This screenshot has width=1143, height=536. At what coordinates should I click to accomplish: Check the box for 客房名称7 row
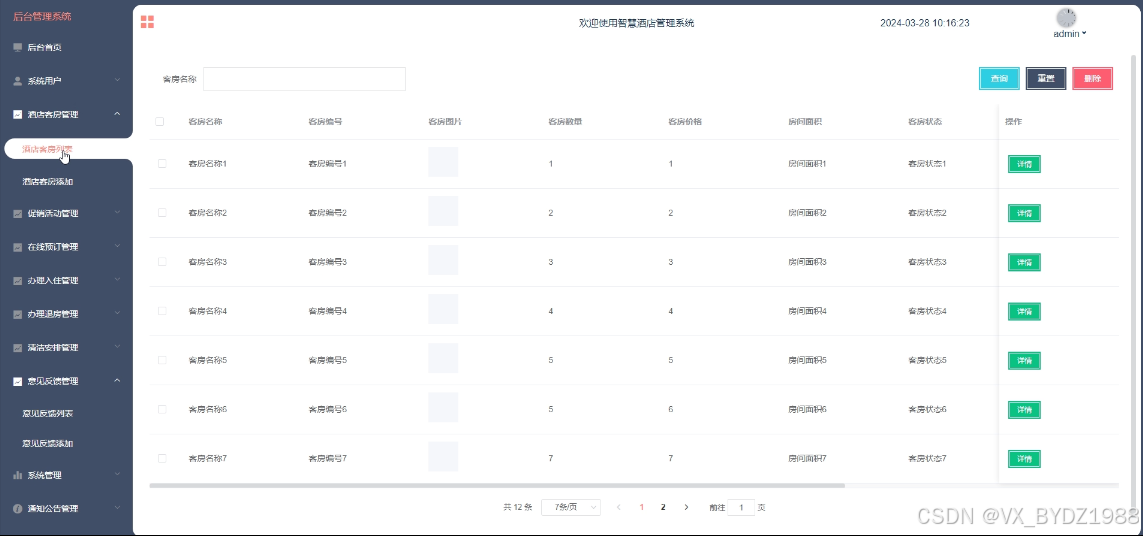point(162,458)
